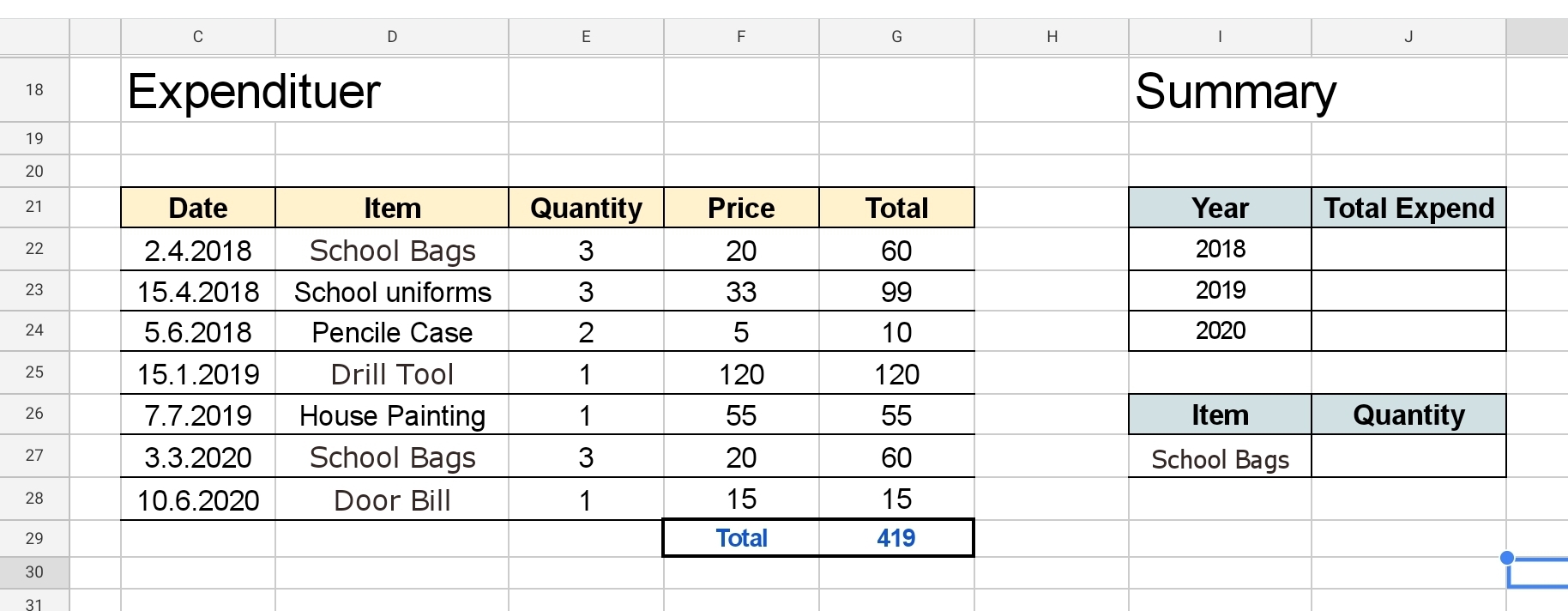Click the Price column header cell

coord(741,208)
